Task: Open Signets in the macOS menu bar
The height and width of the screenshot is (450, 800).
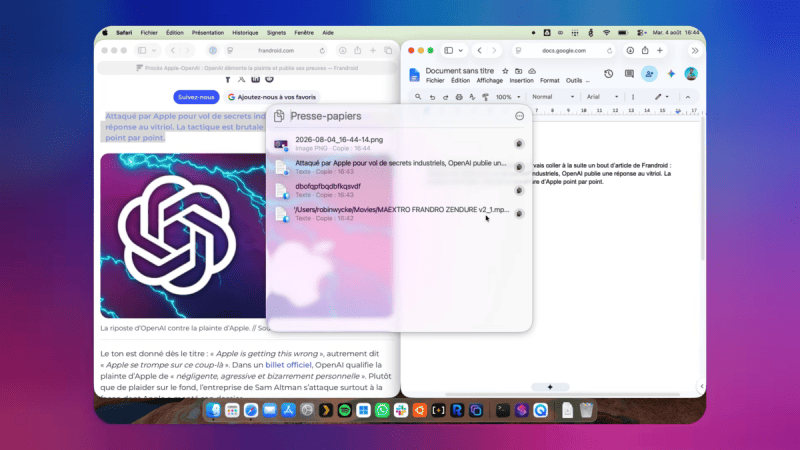Action: coord(276,33)
